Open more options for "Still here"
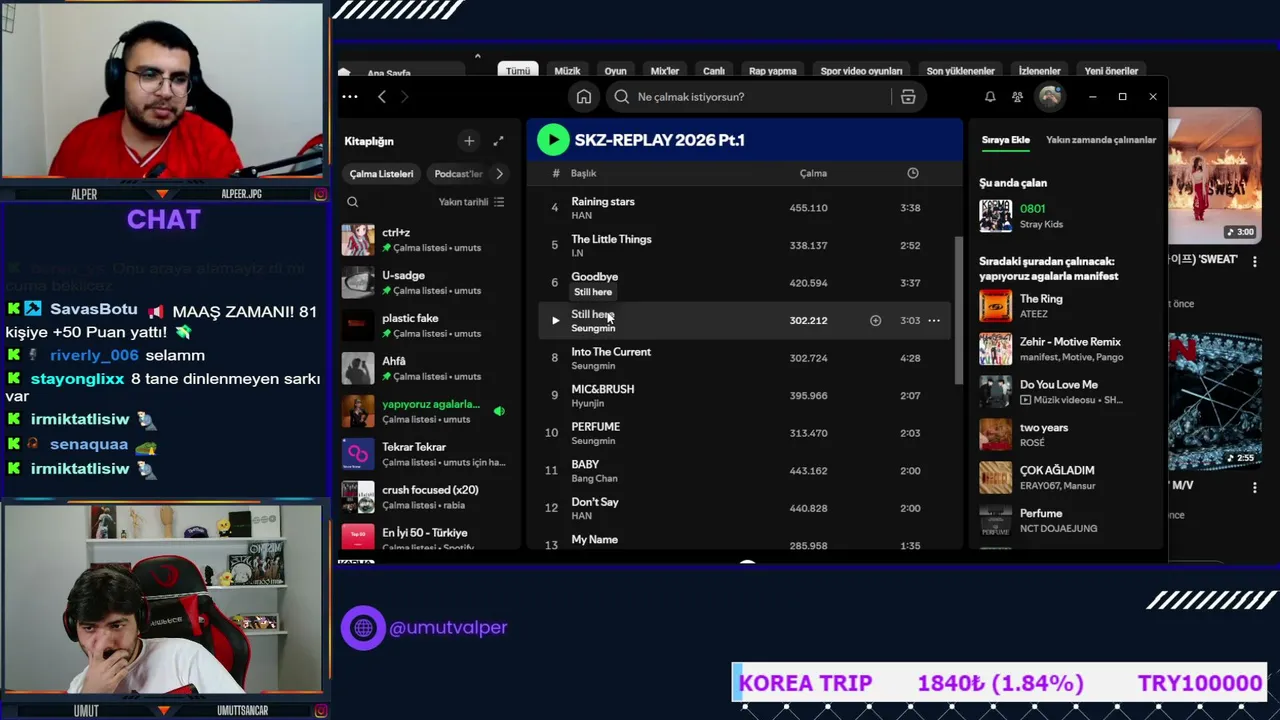 (x=934, y=320)
